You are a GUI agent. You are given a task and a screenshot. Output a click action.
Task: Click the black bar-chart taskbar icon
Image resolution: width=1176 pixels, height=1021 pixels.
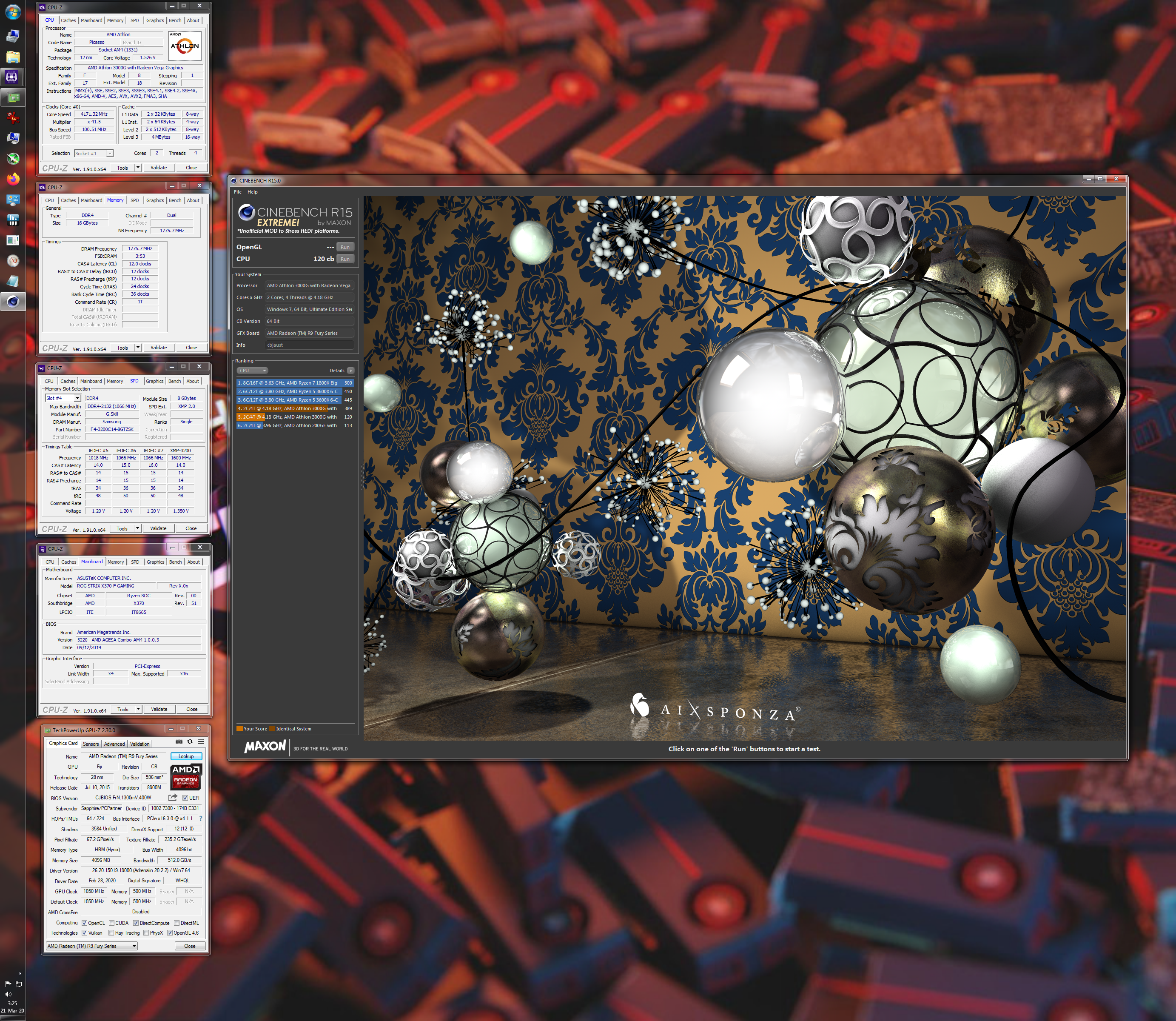click(x=12, y=220)
